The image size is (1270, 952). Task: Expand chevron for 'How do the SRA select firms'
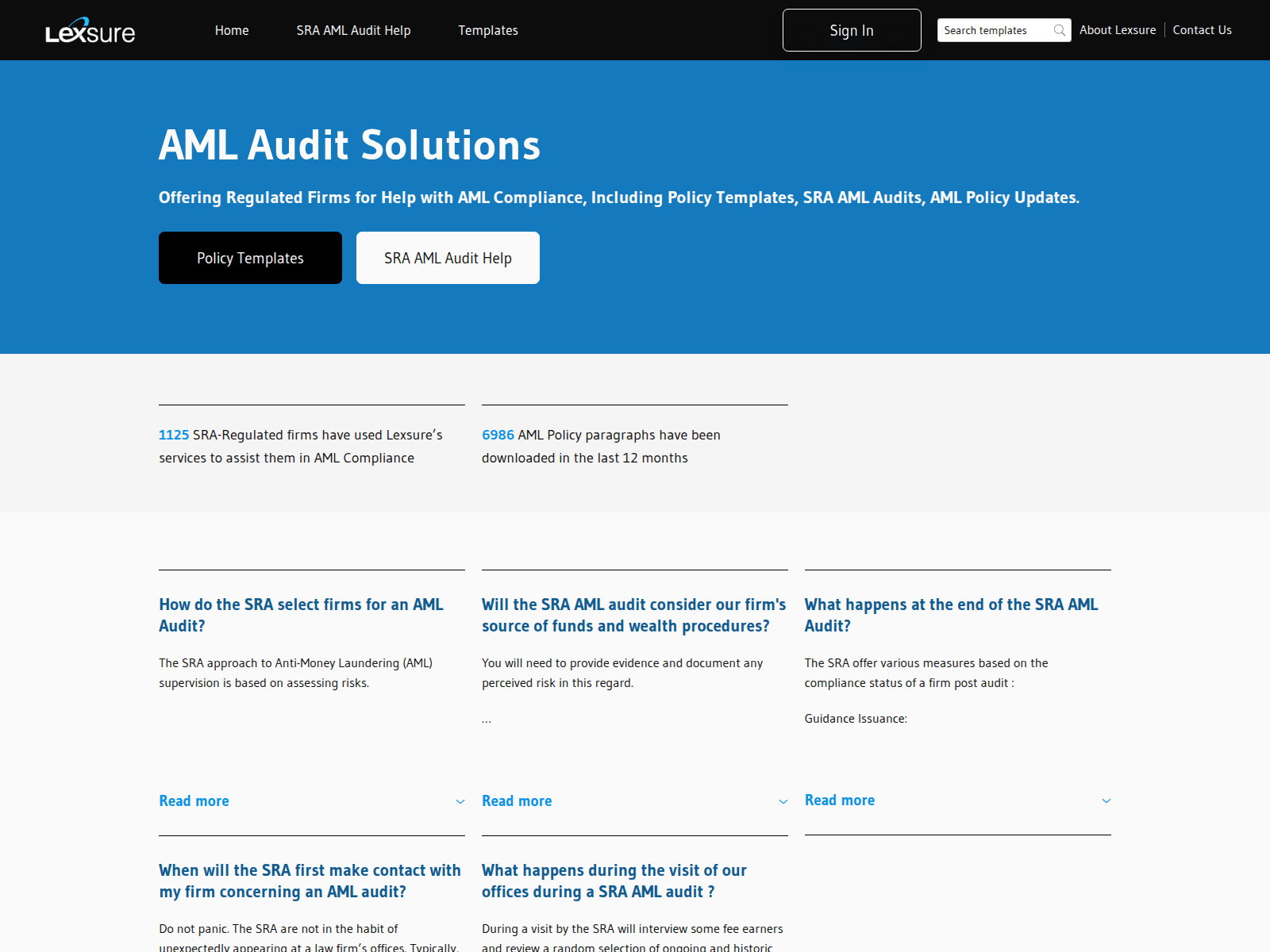pos(460,802)
